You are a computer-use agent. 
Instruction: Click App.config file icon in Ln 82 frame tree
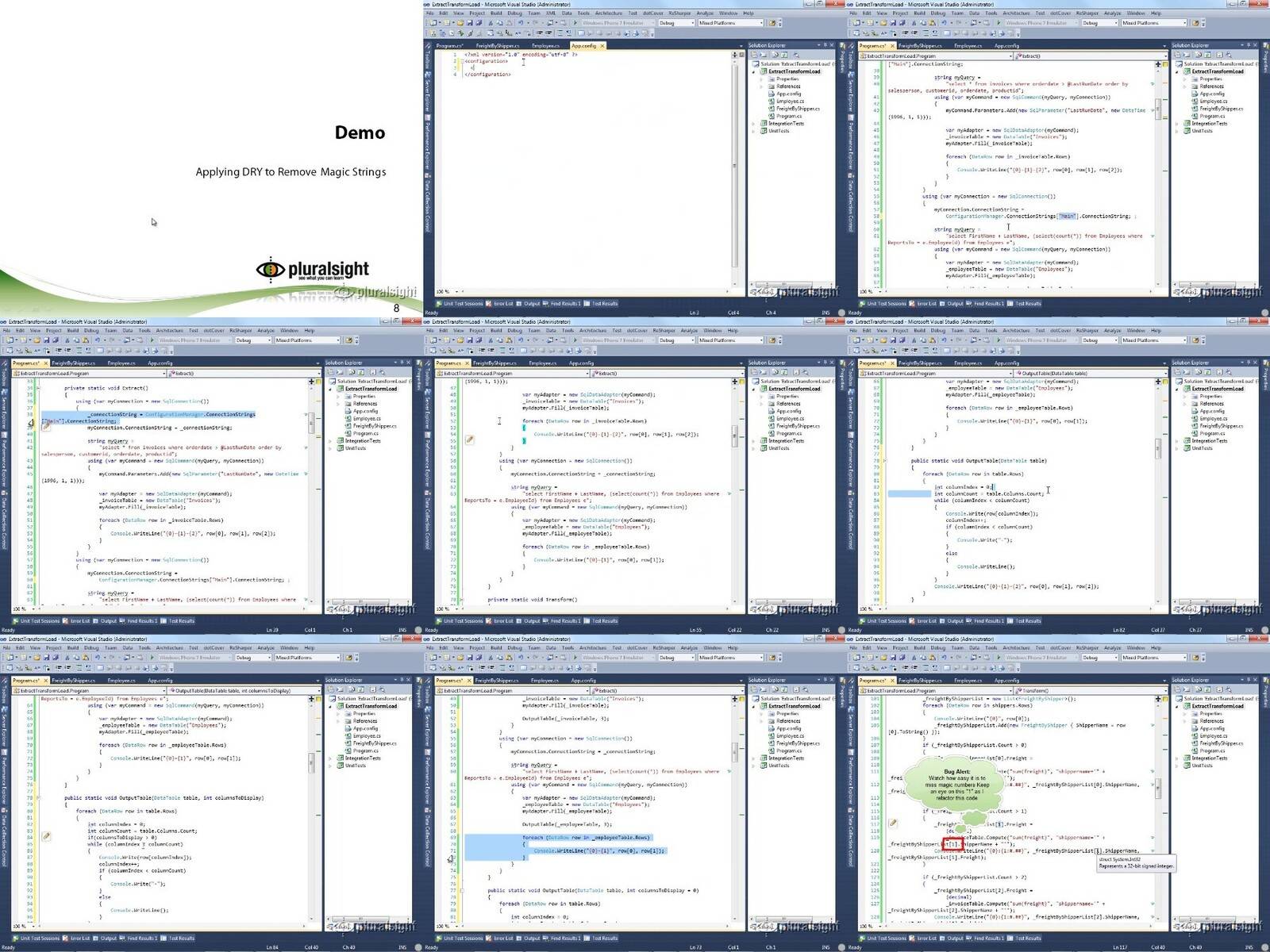coord(1195,411)
